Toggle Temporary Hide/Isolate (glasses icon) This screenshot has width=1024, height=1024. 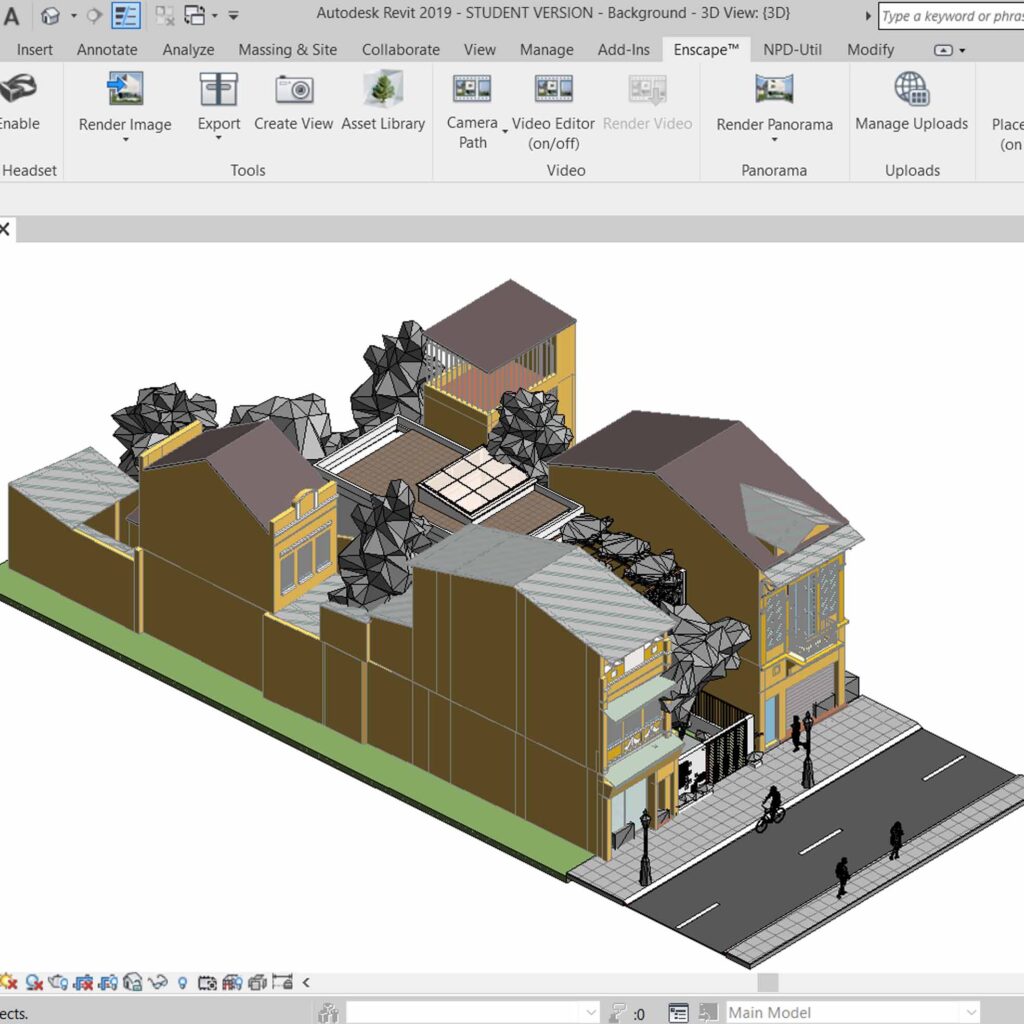(157, 982)
